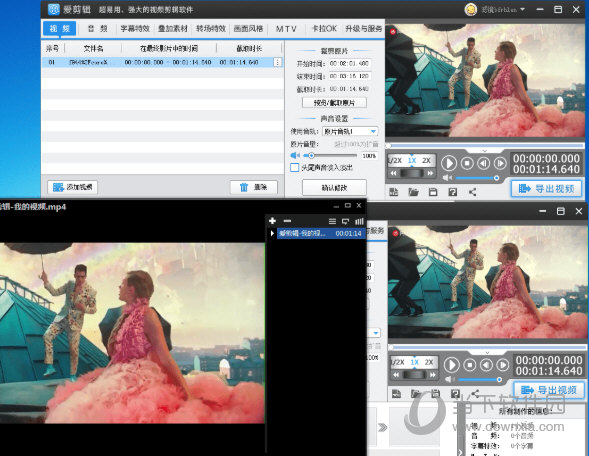Screen dimensions: 589x456
Task: Set 1X playback speed in top editor window
Action: 412,160
